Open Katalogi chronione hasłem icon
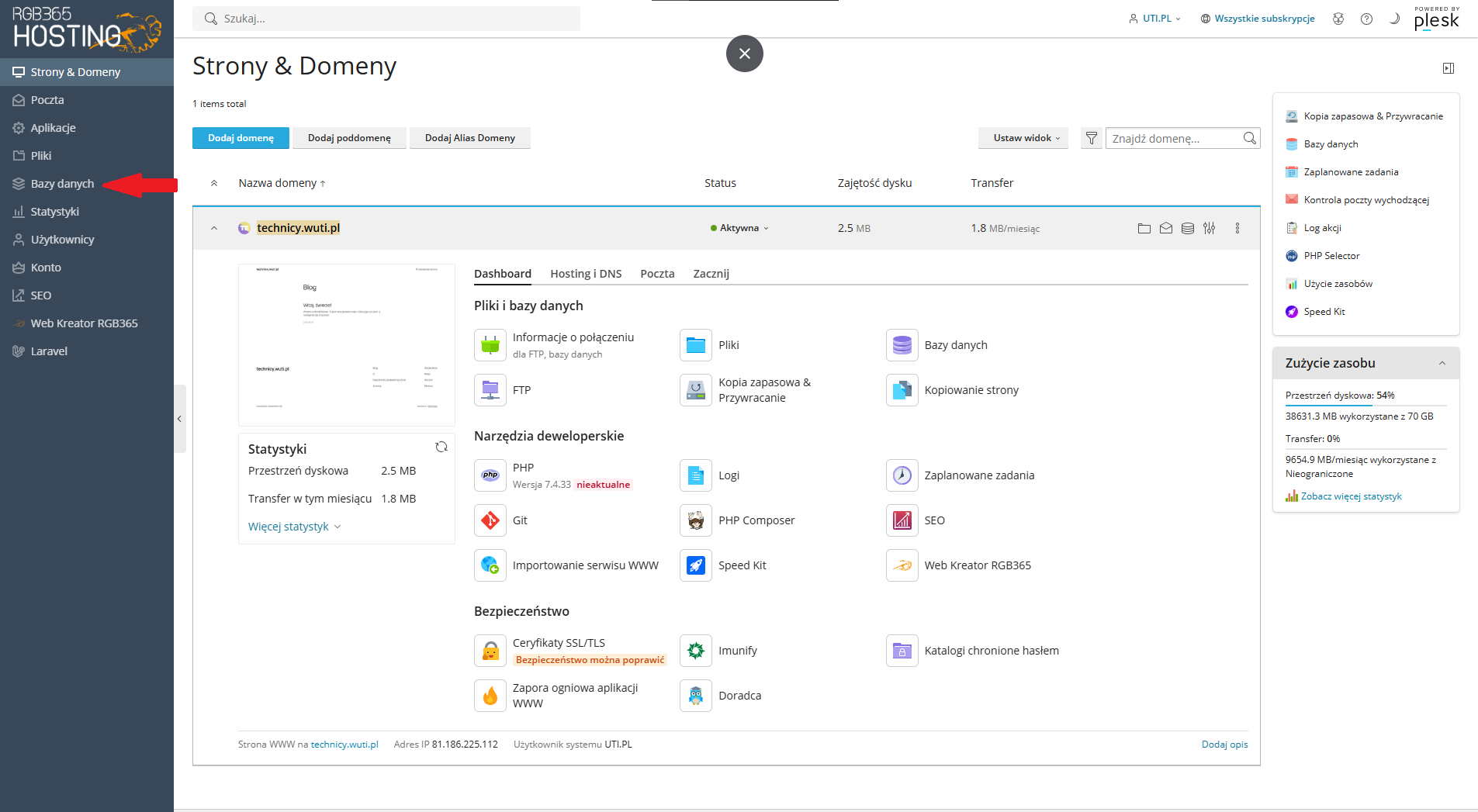Viewport: 1478px width, 812px height. 902,651
